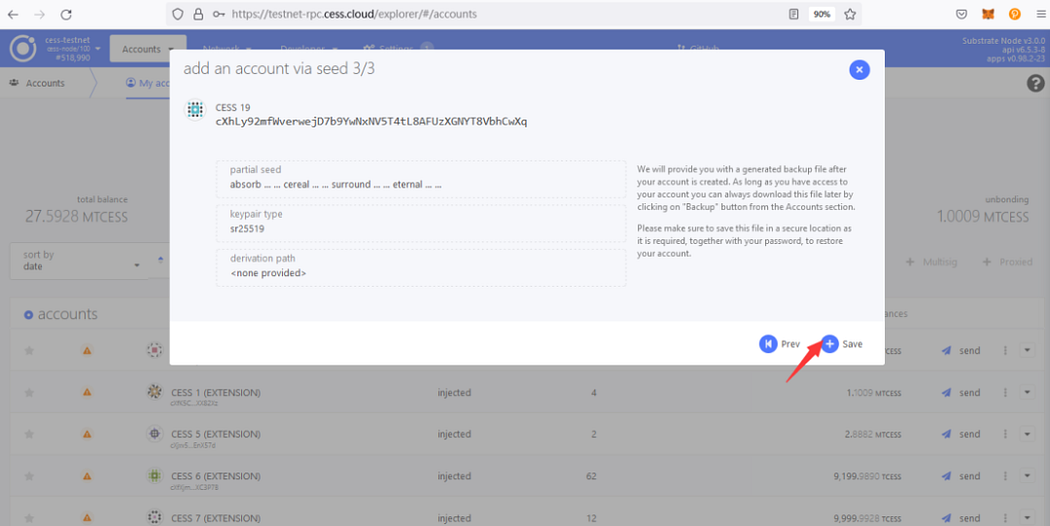Viewport: 1050px width, 526px height.
Task: Click the derivation path field
Action: 421,267
